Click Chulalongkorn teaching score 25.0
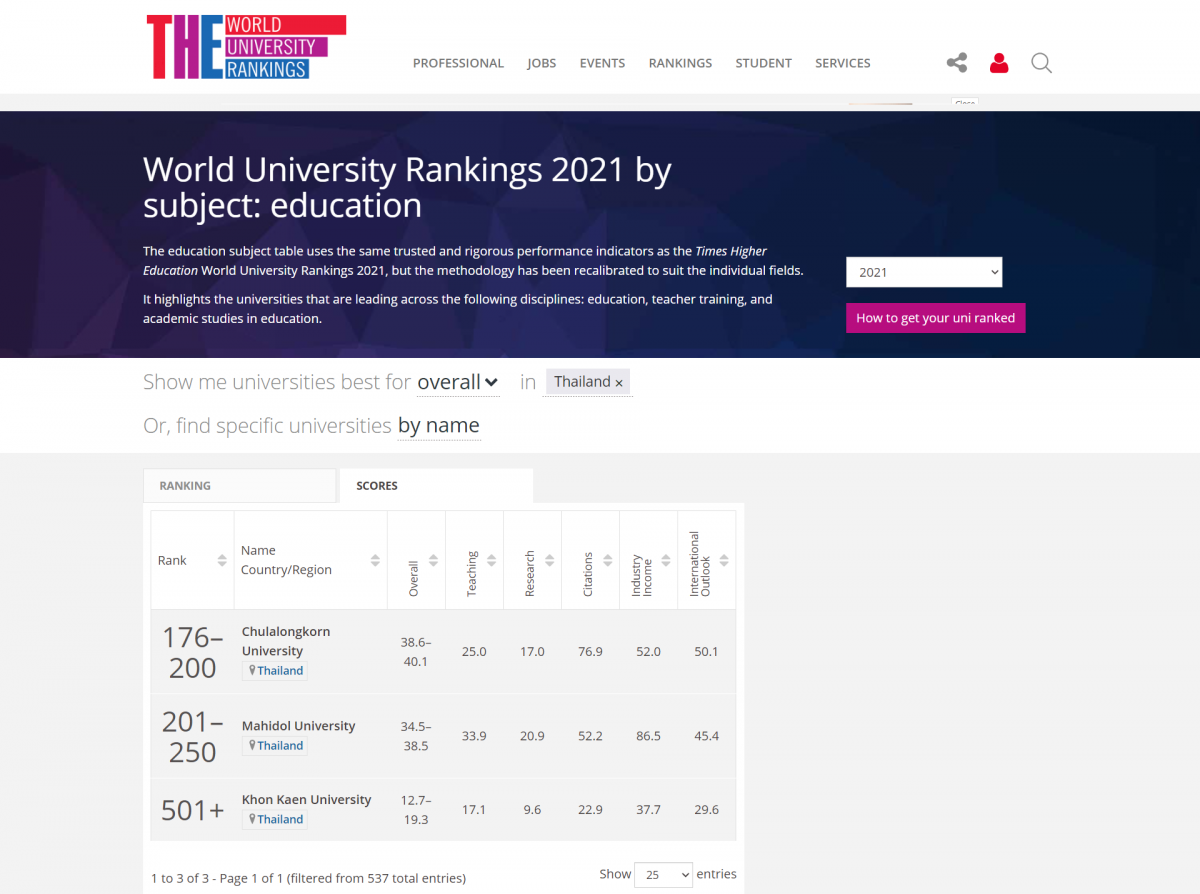Screen dimensions: 1200x894 [x=474, y=652]
